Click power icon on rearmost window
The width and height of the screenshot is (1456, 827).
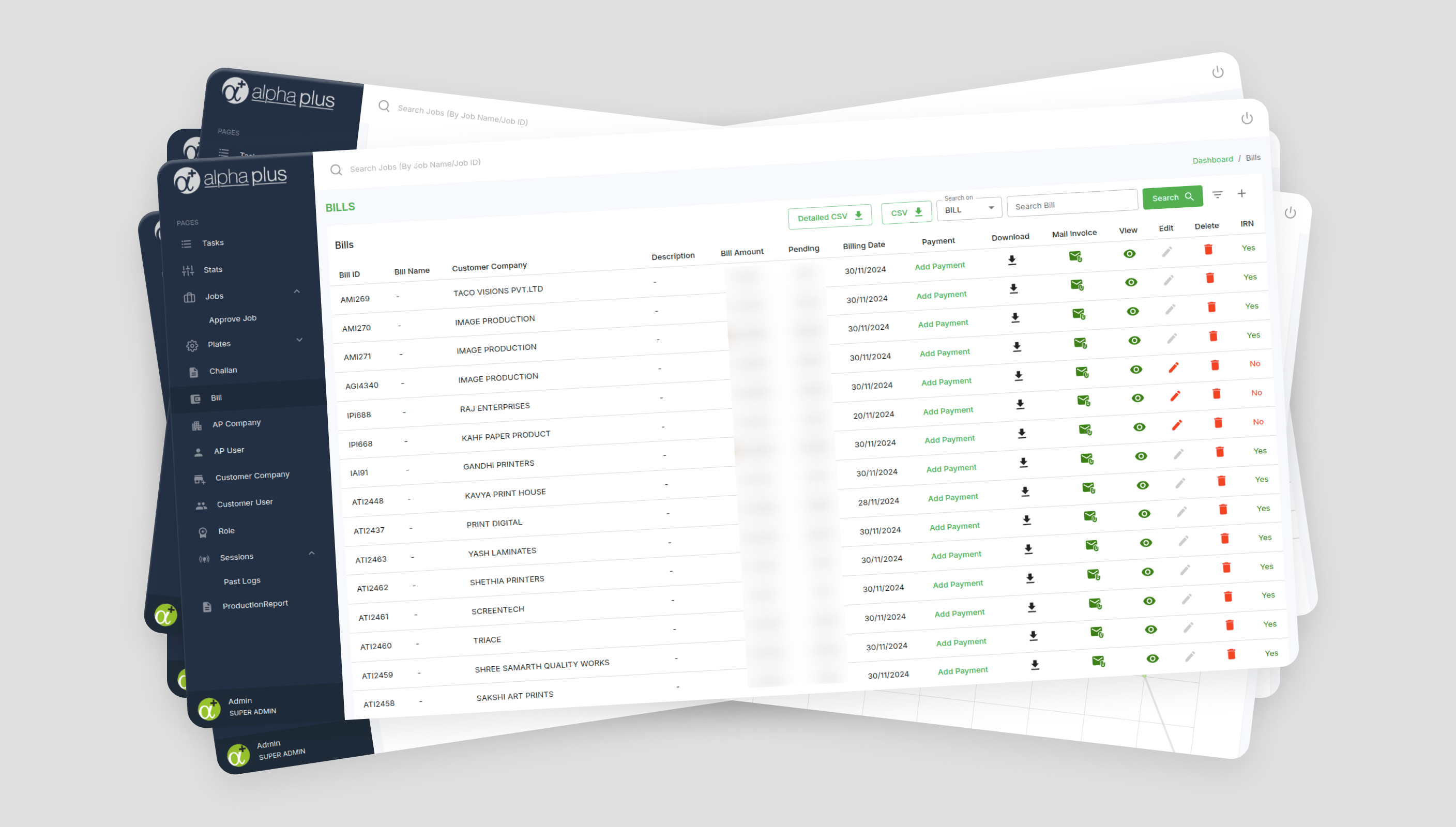(1218, 72)
